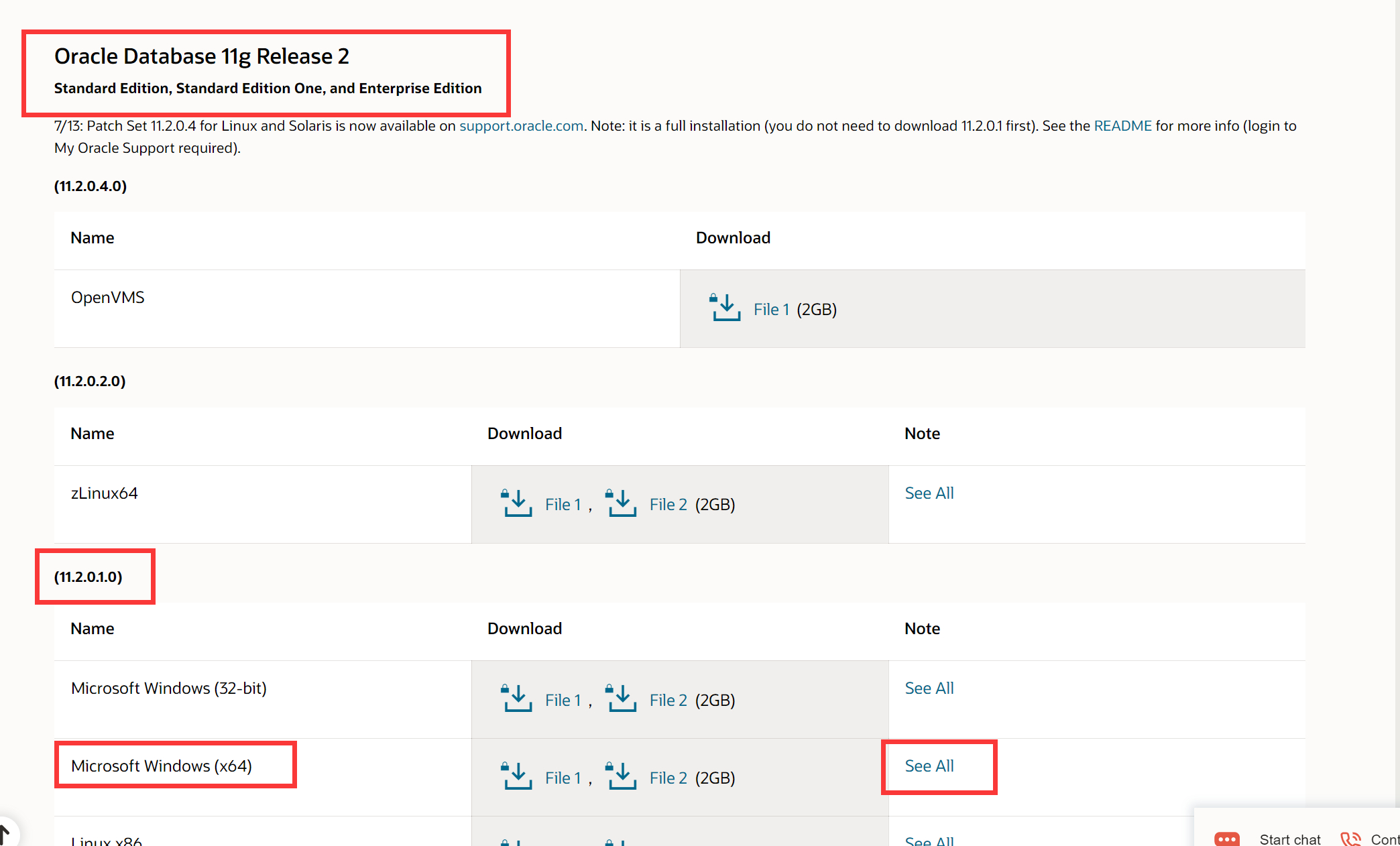Open File 1 link for zLinux64

[x=563, y=505]
